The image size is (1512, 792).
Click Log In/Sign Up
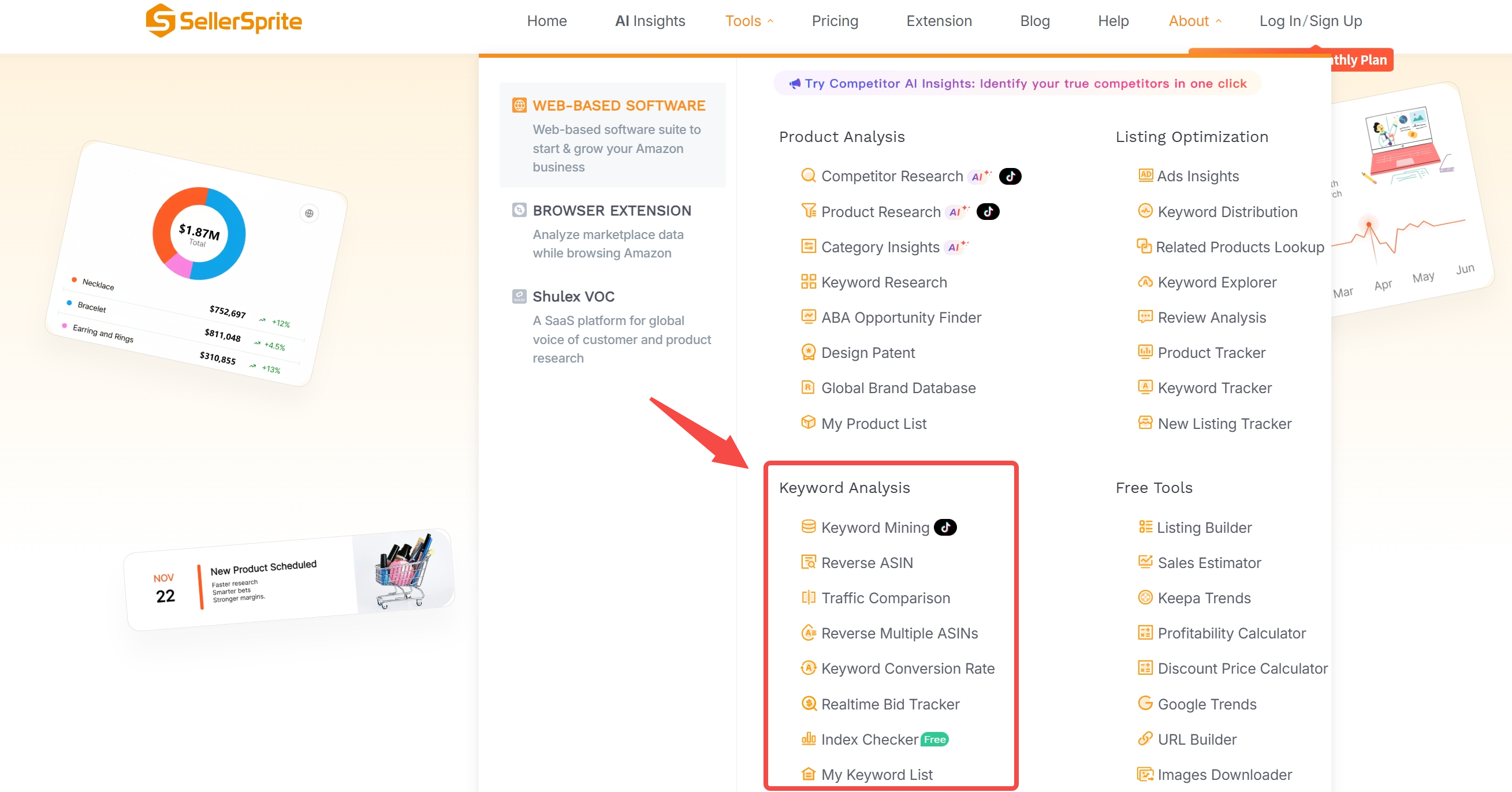[x=1310, y=21]
